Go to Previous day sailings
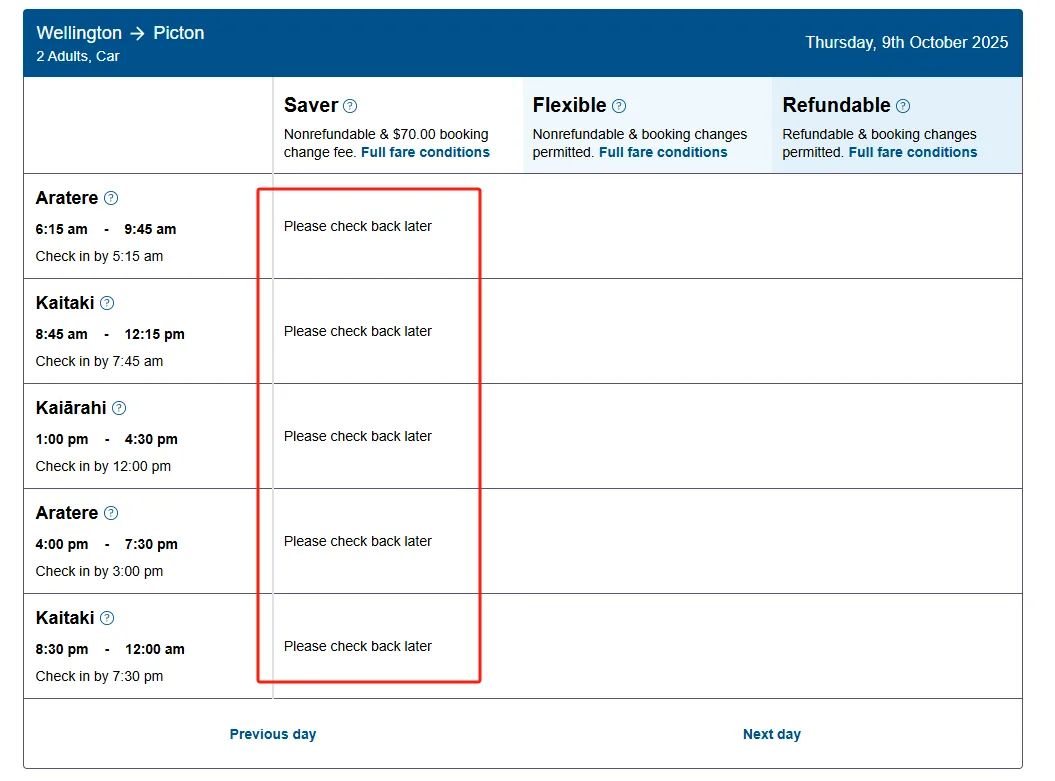Viewport: 1055px width, 781px height. pos(272,734)
